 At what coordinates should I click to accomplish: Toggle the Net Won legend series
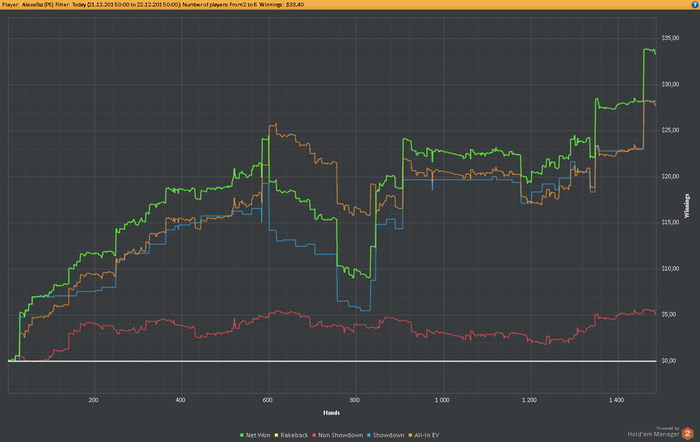coord(255,435)
